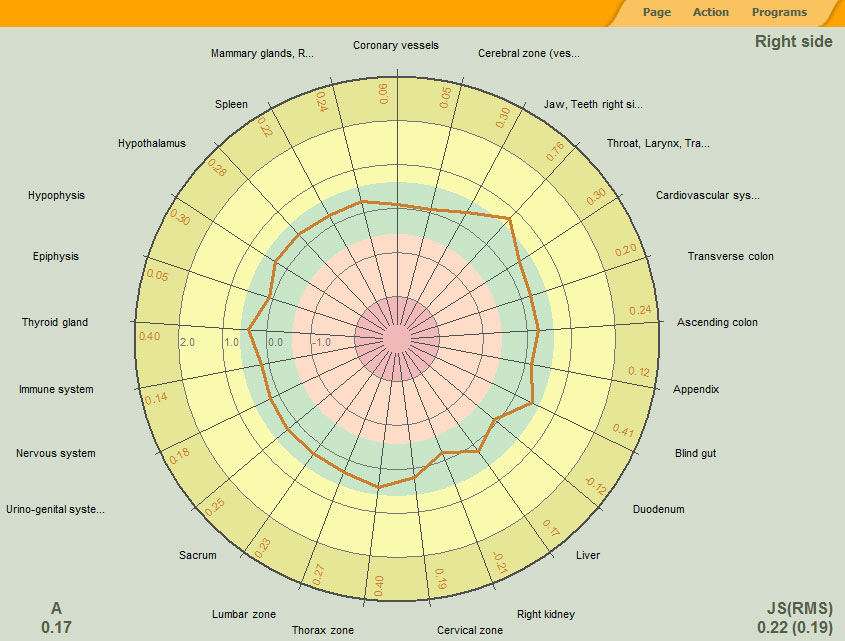Select the 'Mammary glands, R...' label
Screen dimensions: 845x641
262,53
